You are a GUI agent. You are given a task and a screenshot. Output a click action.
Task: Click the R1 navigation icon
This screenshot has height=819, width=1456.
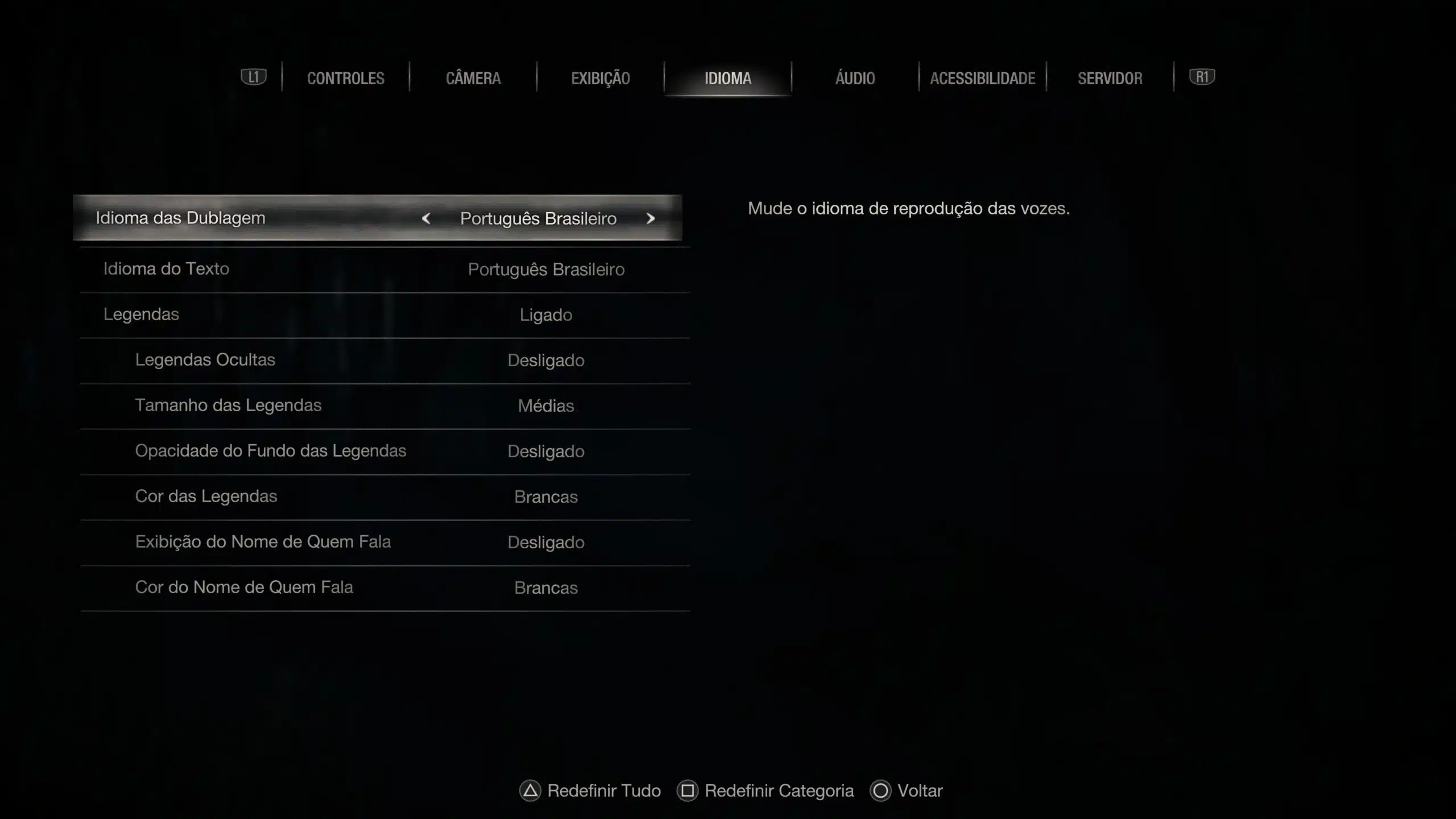tap(1202, 77)
